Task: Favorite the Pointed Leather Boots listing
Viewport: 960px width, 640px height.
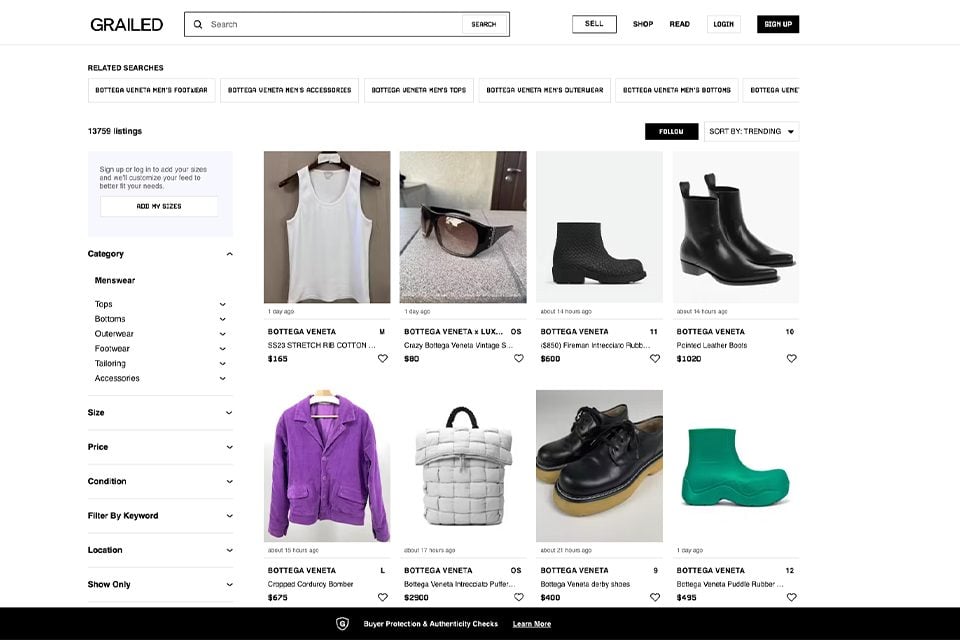Action: tap(792, 358)
